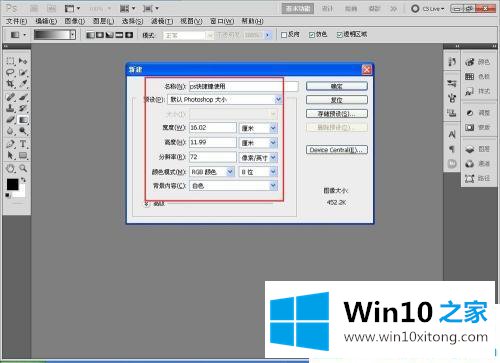Select the Brush tool
The image size is (500, 363).
click(x=23, y=97)
